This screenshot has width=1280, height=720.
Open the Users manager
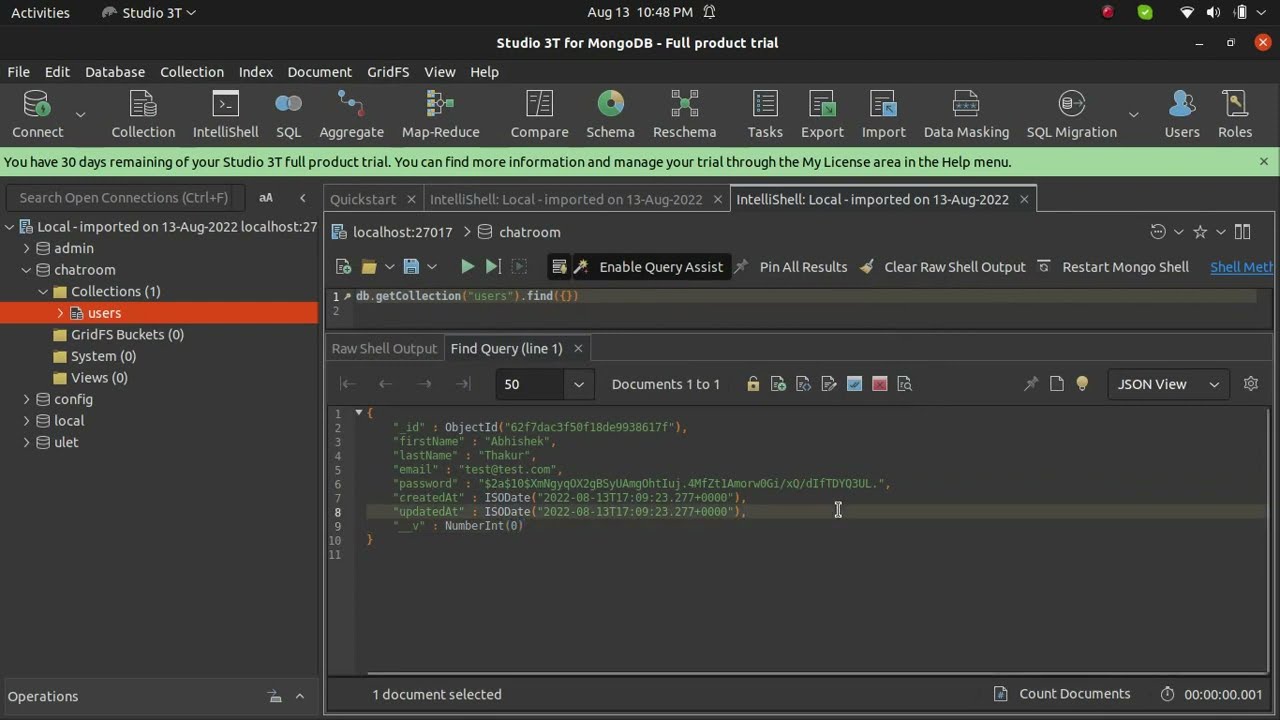click(1182, 114)
